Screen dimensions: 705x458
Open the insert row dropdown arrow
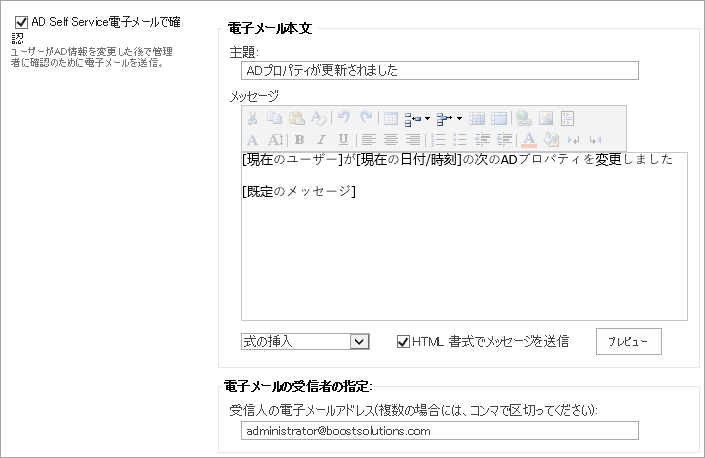427,119
